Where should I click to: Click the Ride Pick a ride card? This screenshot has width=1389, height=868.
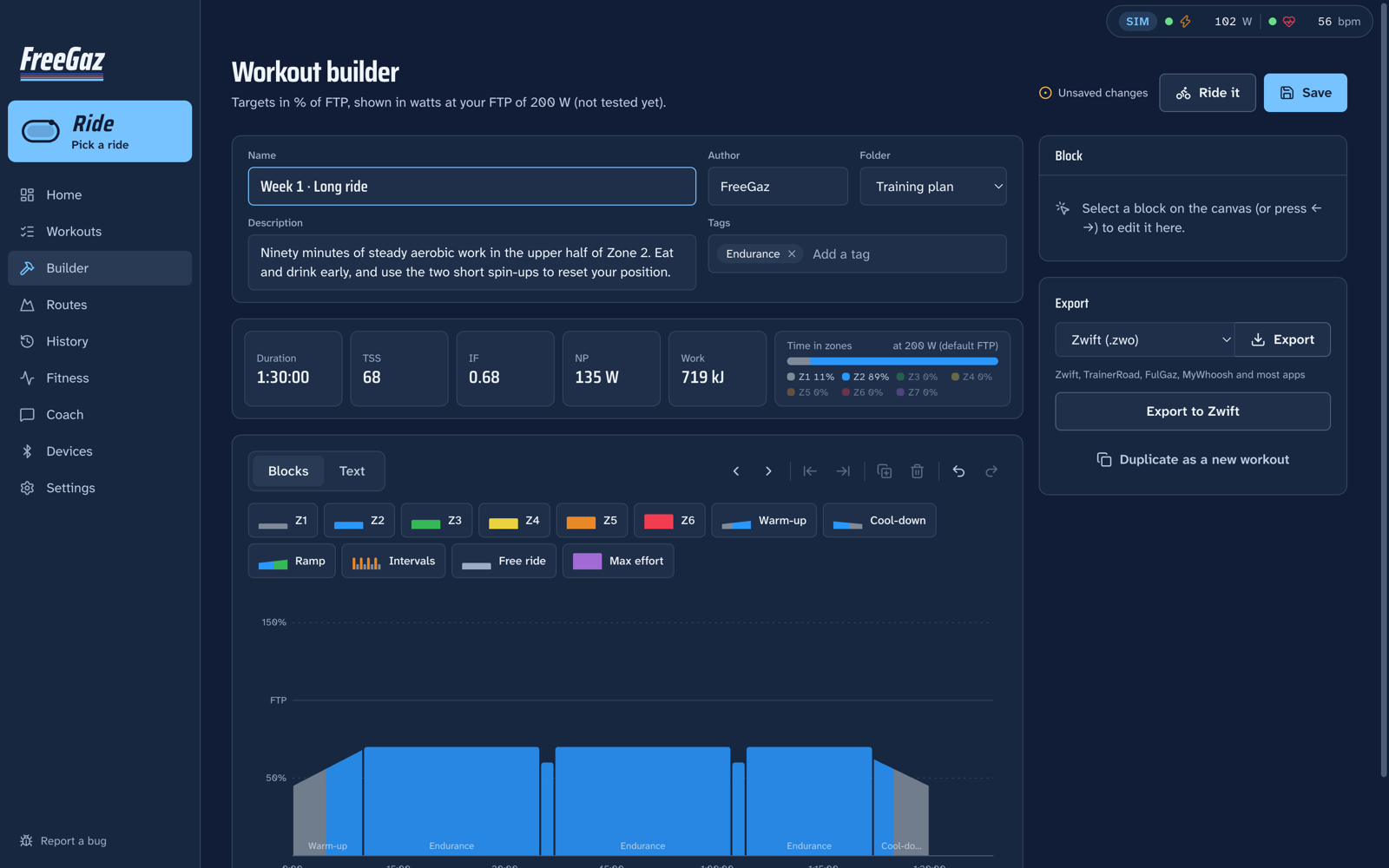(100, 131)
